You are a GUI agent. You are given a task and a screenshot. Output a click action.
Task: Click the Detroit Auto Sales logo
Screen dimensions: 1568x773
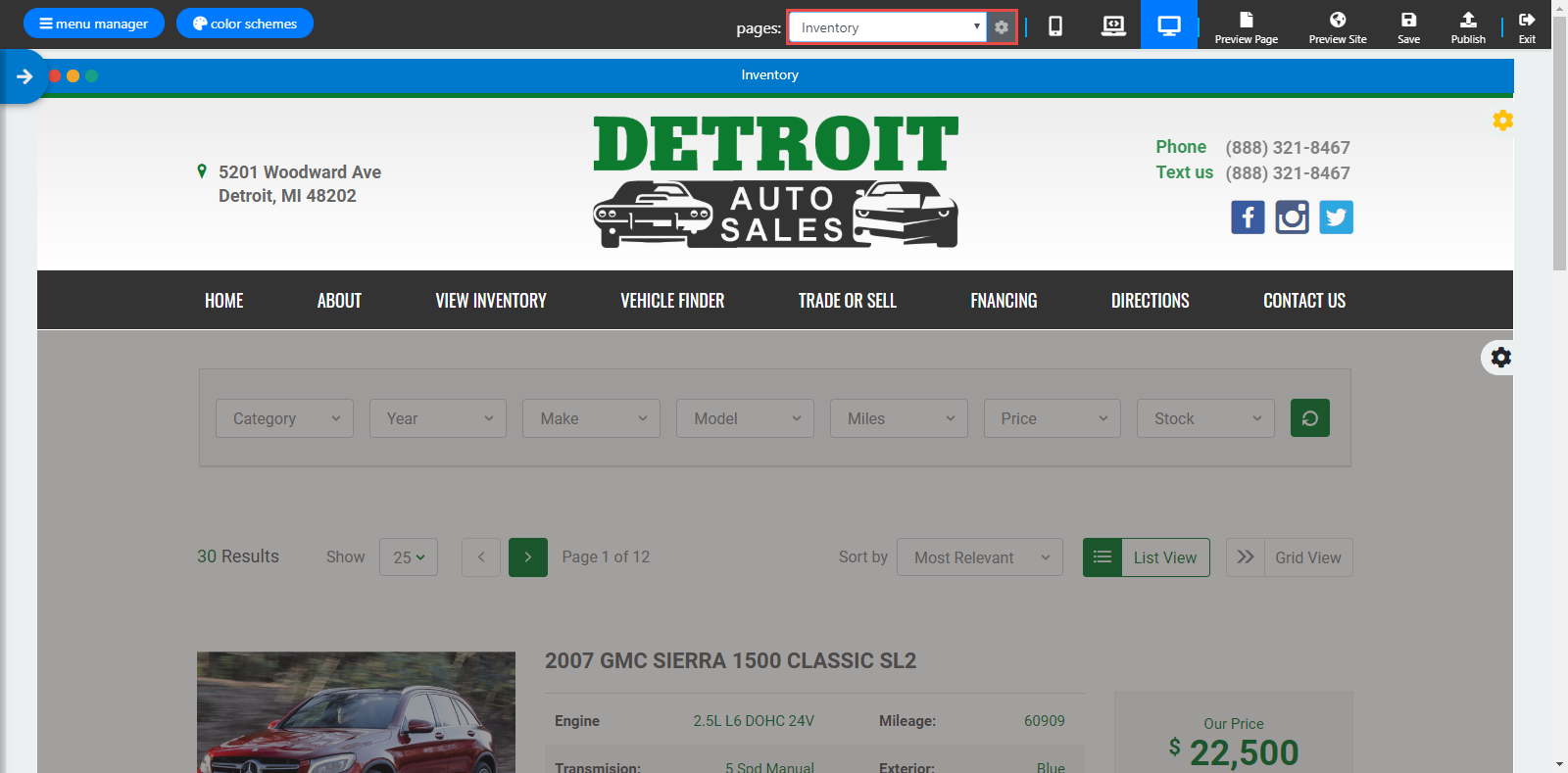775,181
